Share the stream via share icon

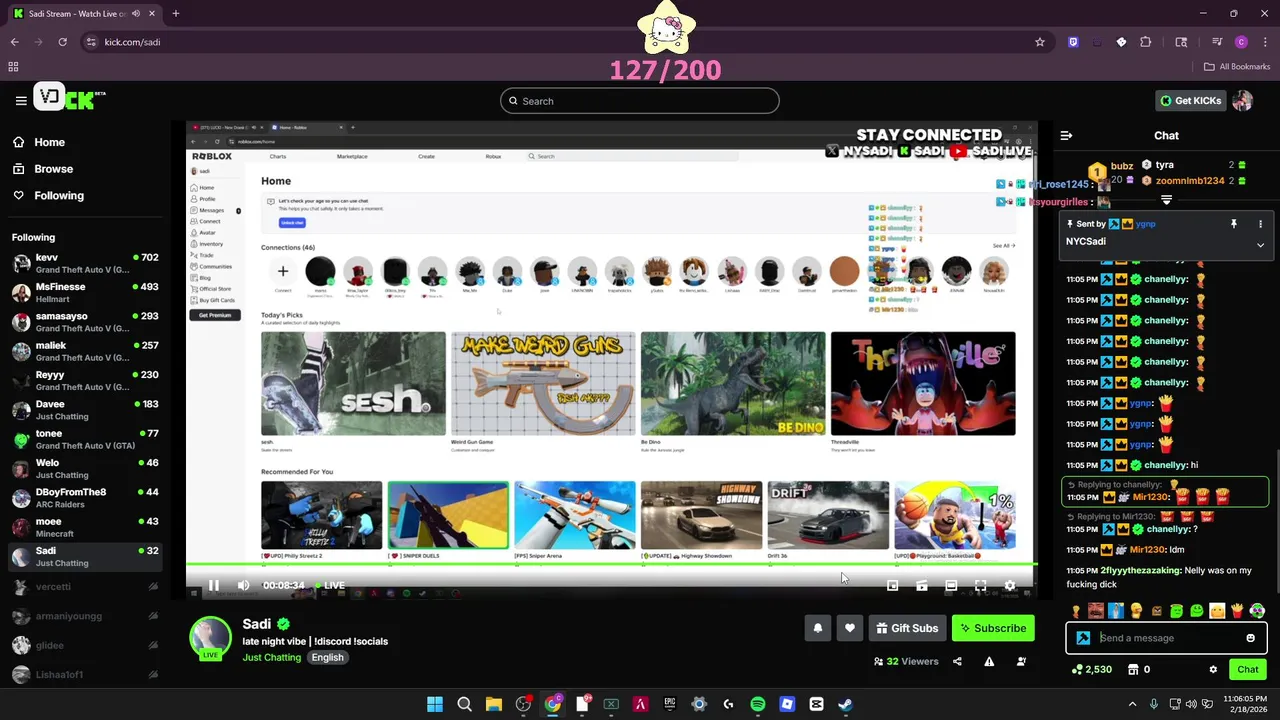point(957,661)
